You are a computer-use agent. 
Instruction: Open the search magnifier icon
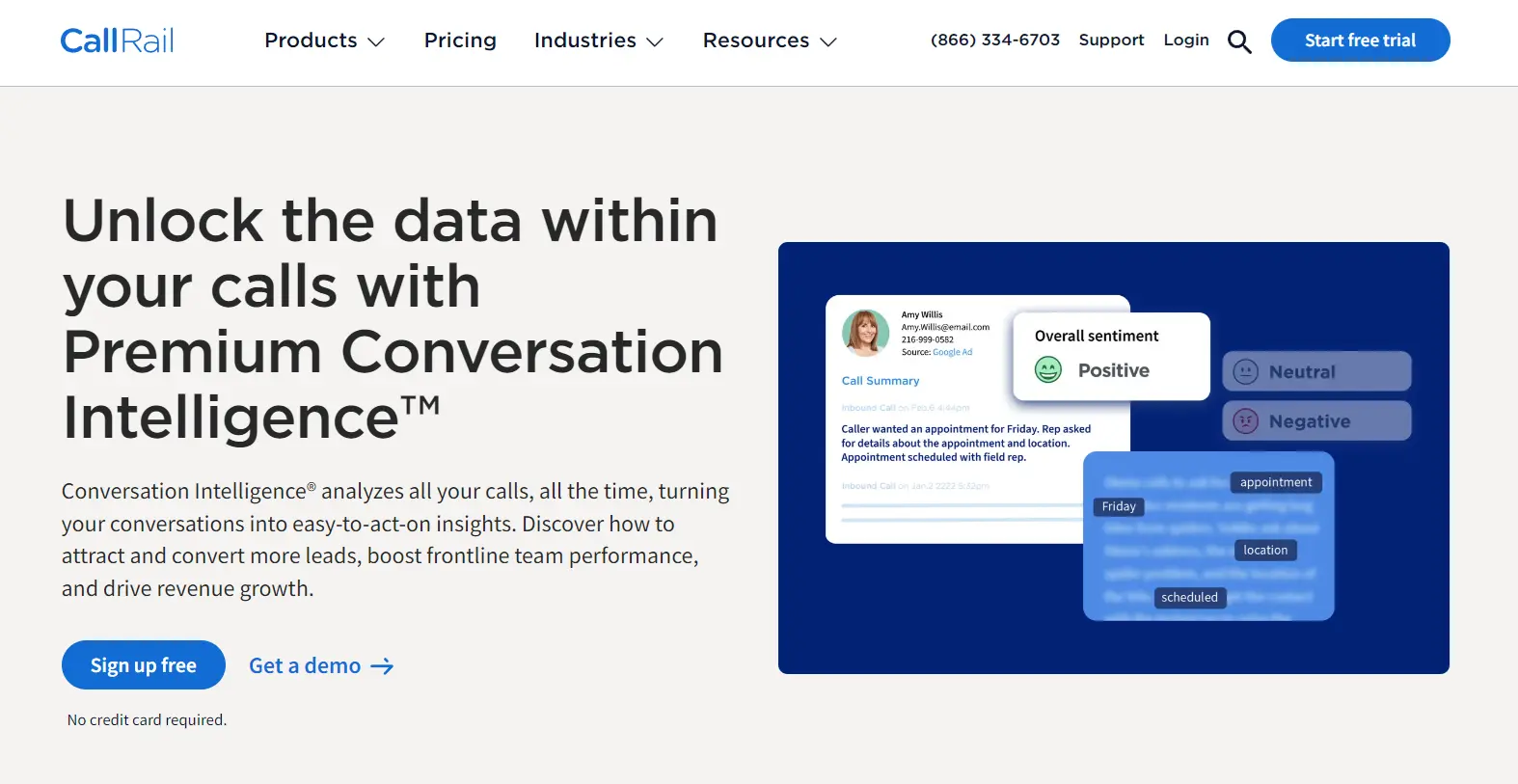click(x=1239, y=41)
